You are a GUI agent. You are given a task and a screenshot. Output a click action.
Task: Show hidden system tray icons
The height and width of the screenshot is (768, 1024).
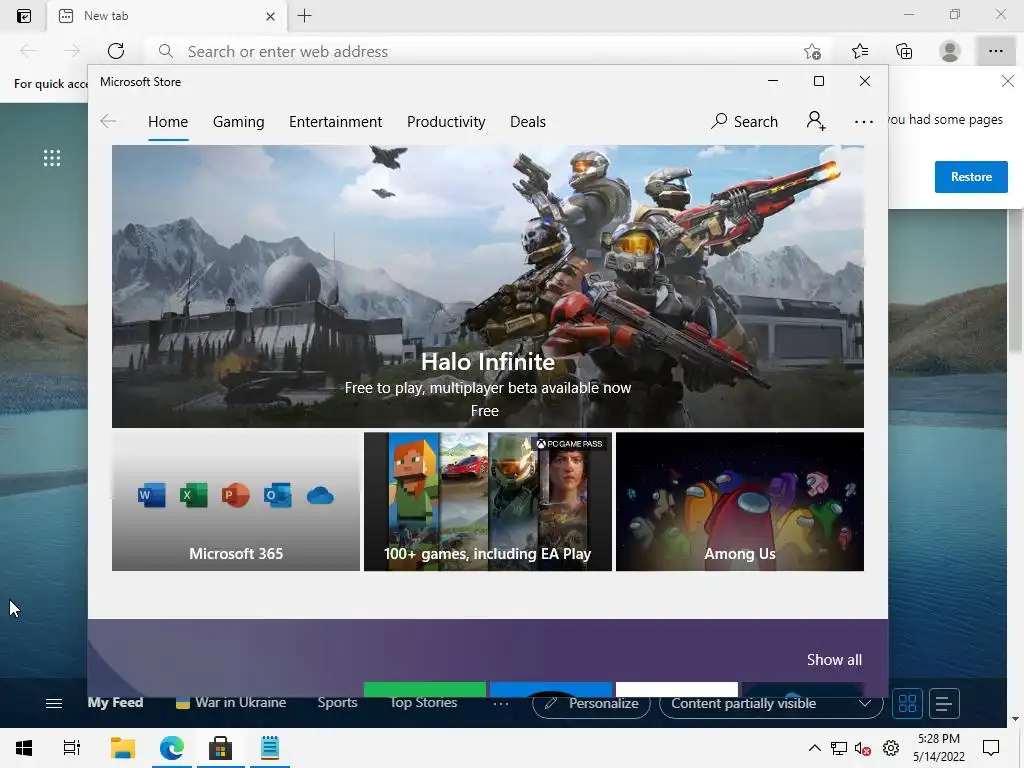814,748
